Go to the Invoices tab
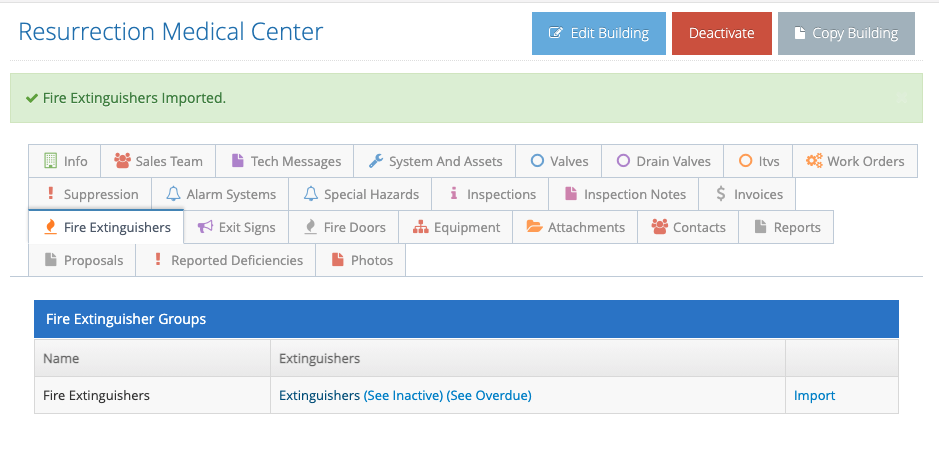939x464 pixels. pos(749,194)
